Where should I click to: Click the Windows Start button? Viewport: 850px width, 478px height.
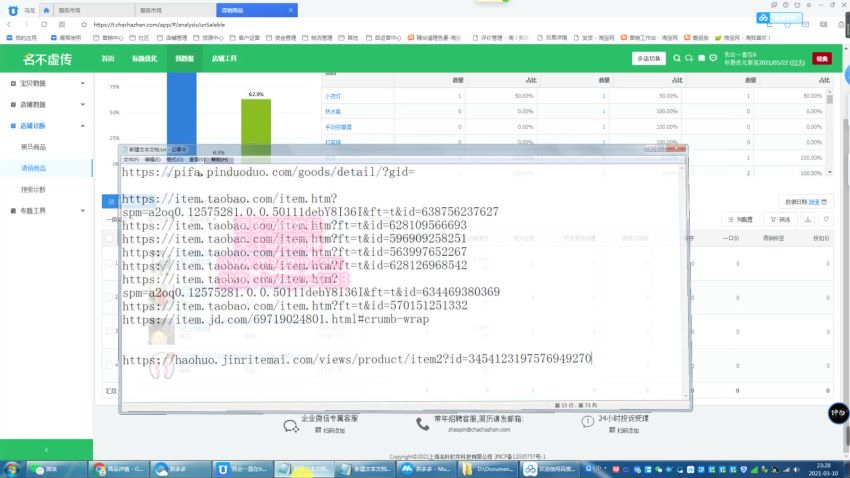12,469
